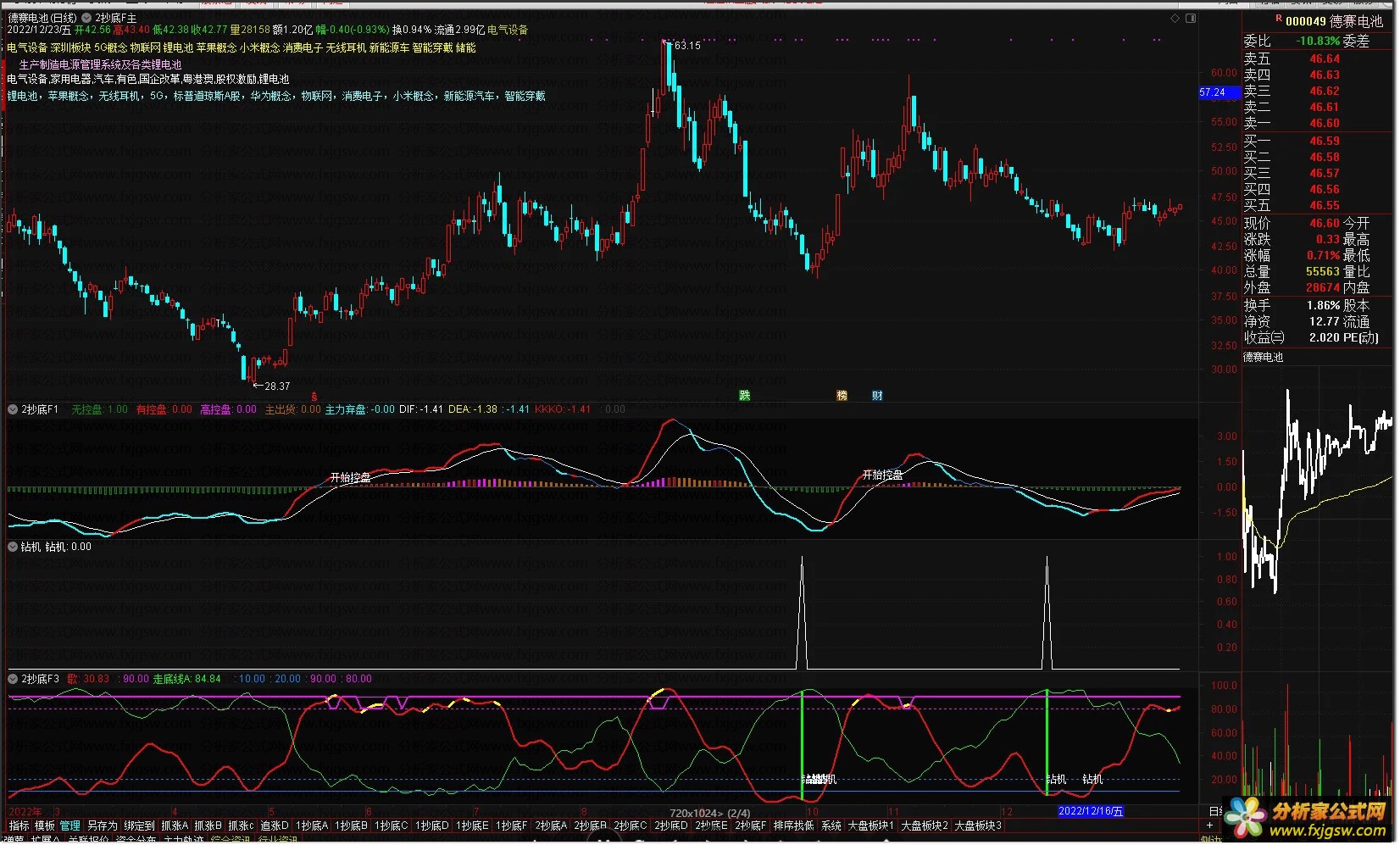Click the red S marker under the chart
The height and width of the screenshot is (845, 1400).
[314, 397]
